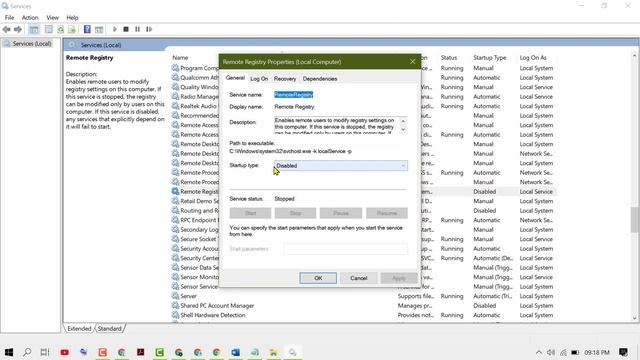Click OK in Remote Registry Properties

pos(318,278)
